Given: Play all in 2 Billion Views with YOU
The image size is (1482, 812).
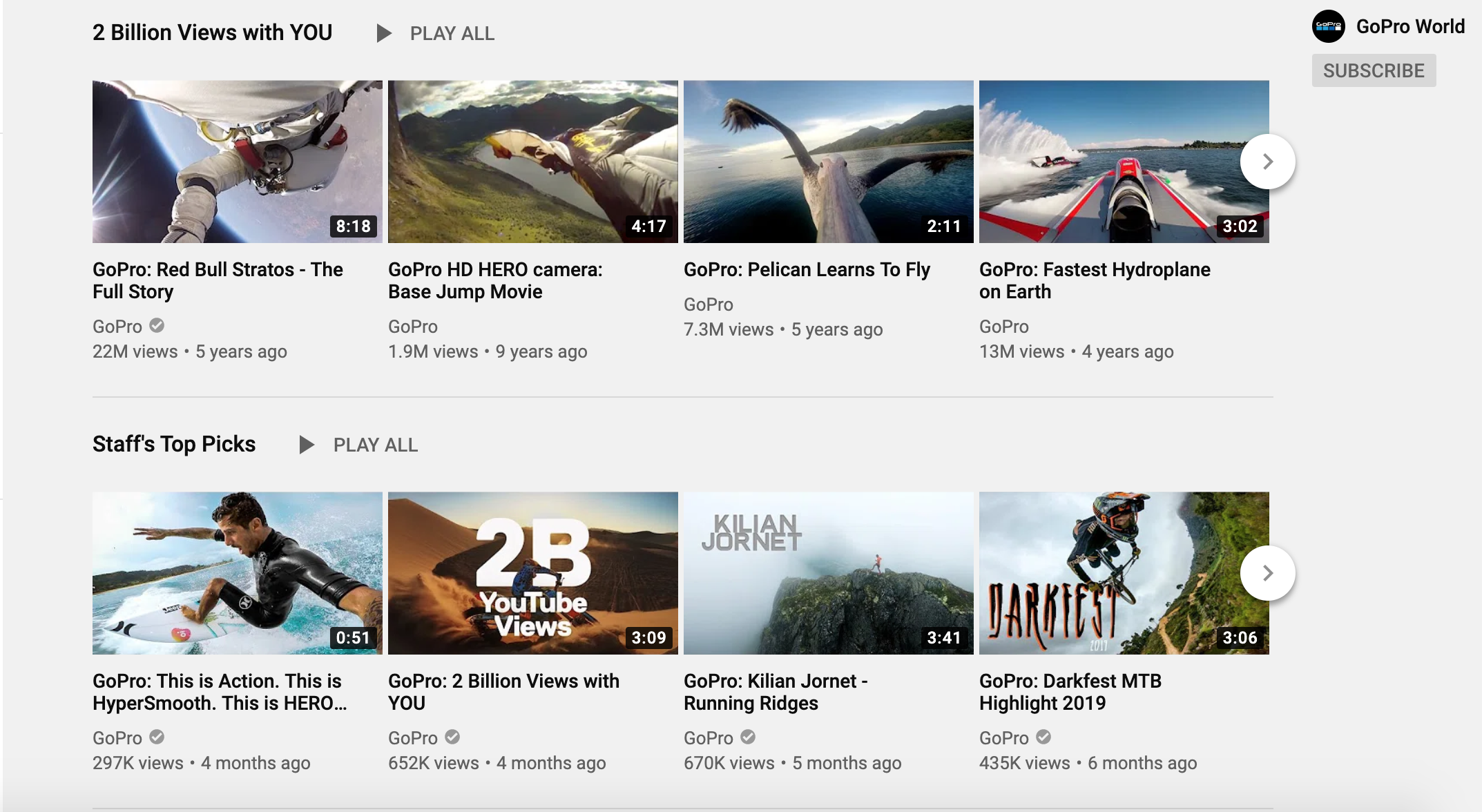Looking at the screenshot, I should tap(435, 33).
